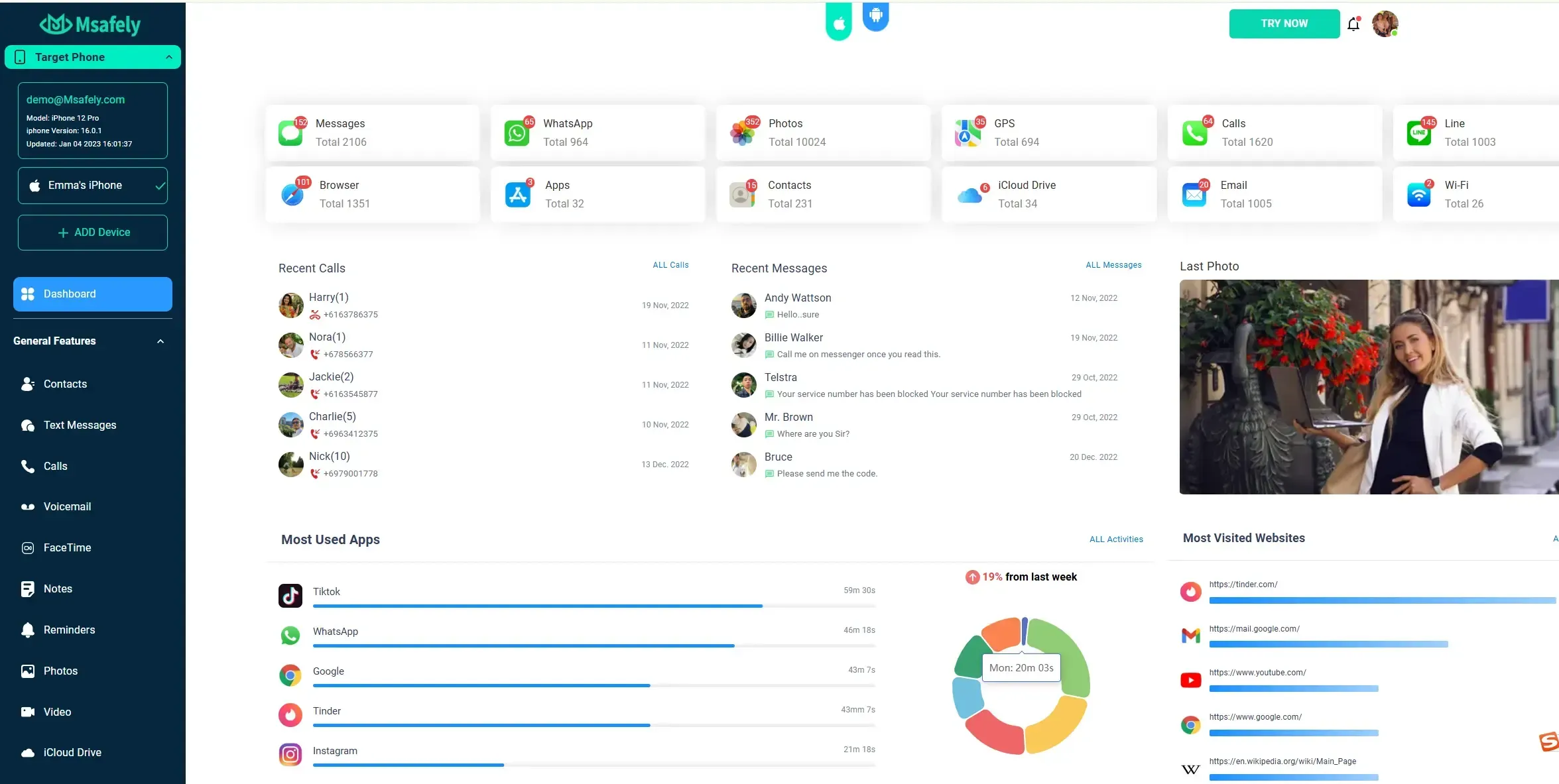Open the ALL Activities link
1559x784 pixels.
point(1116,539)
